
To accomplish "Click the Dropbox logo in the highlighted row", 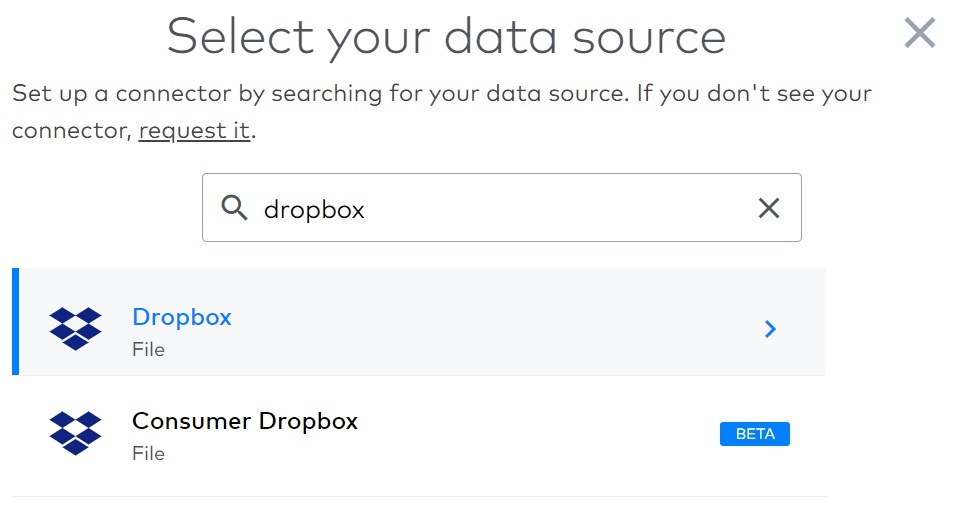I will 75,329.
